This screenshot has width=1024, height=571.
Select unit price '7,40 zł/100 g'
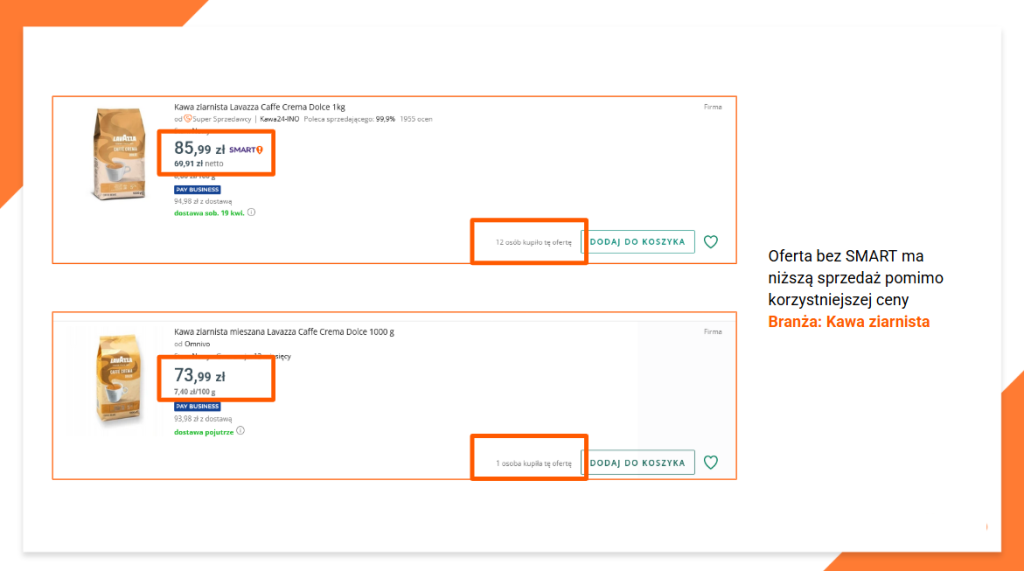pos(195,391)
